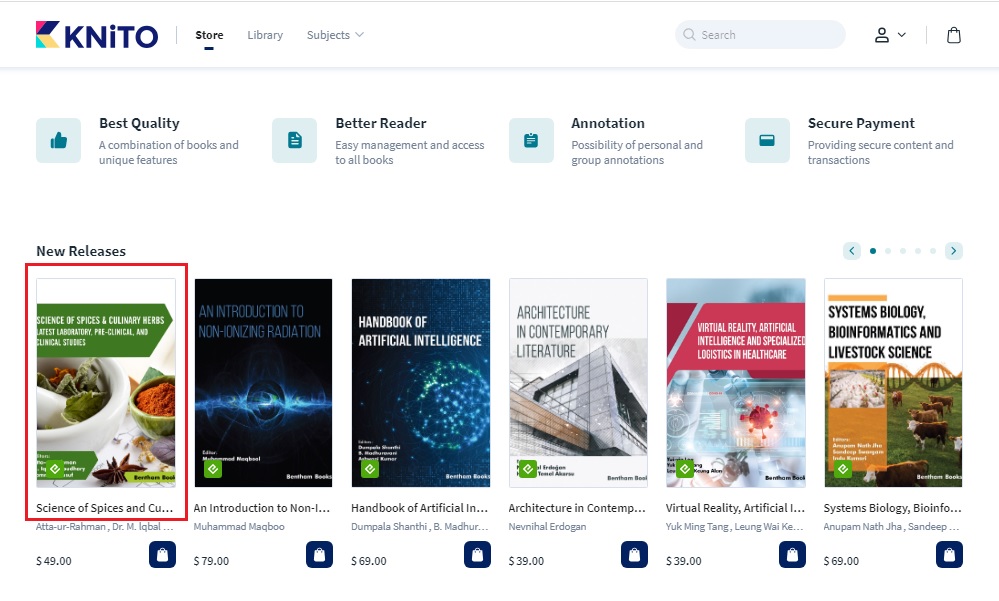This screenshot has height=601, width=999.
Task: Add Architecture in Contemporary Literature to cart
Action: click(634, 554)
